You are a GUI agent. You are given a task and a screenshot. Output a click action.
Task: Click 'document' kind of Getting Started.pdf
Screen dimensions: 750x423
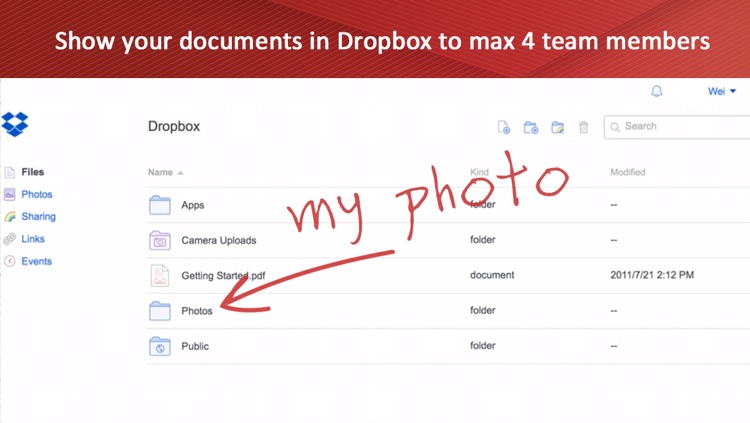tap(492, 275)
